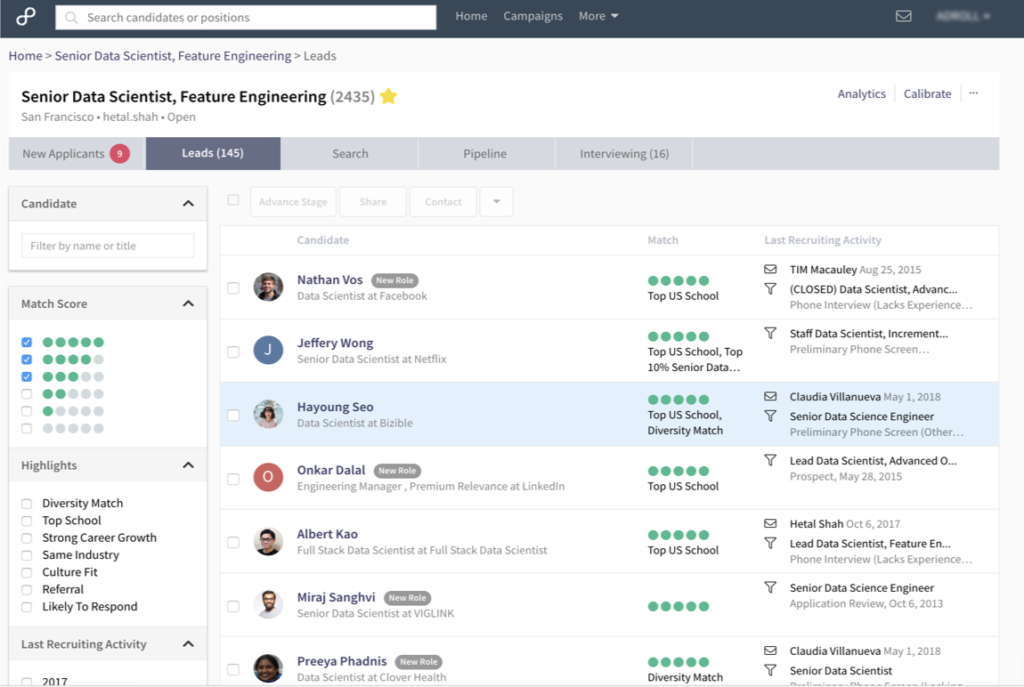Click the filter-by-name input field
Screen dimensions: 1024x687
click(107, 245)
